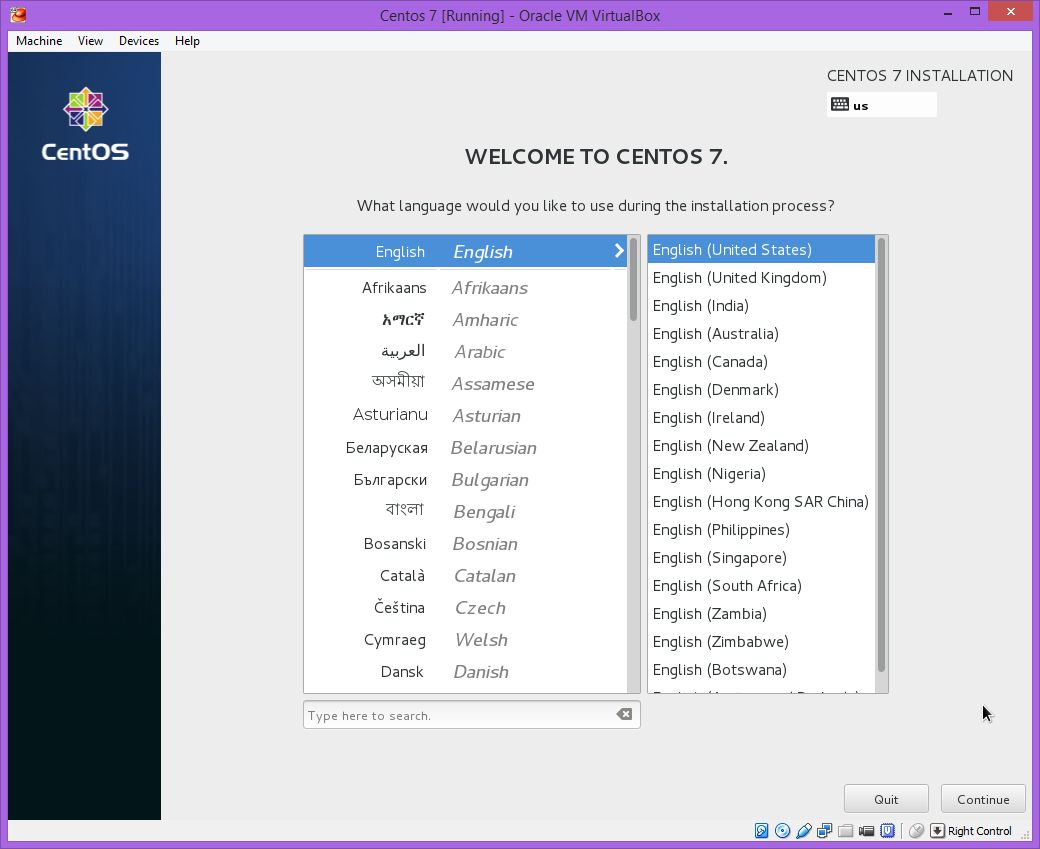1040x849 pixels.
Task: Click the hard disk activity status icon
Action: (x=761, y=830)
